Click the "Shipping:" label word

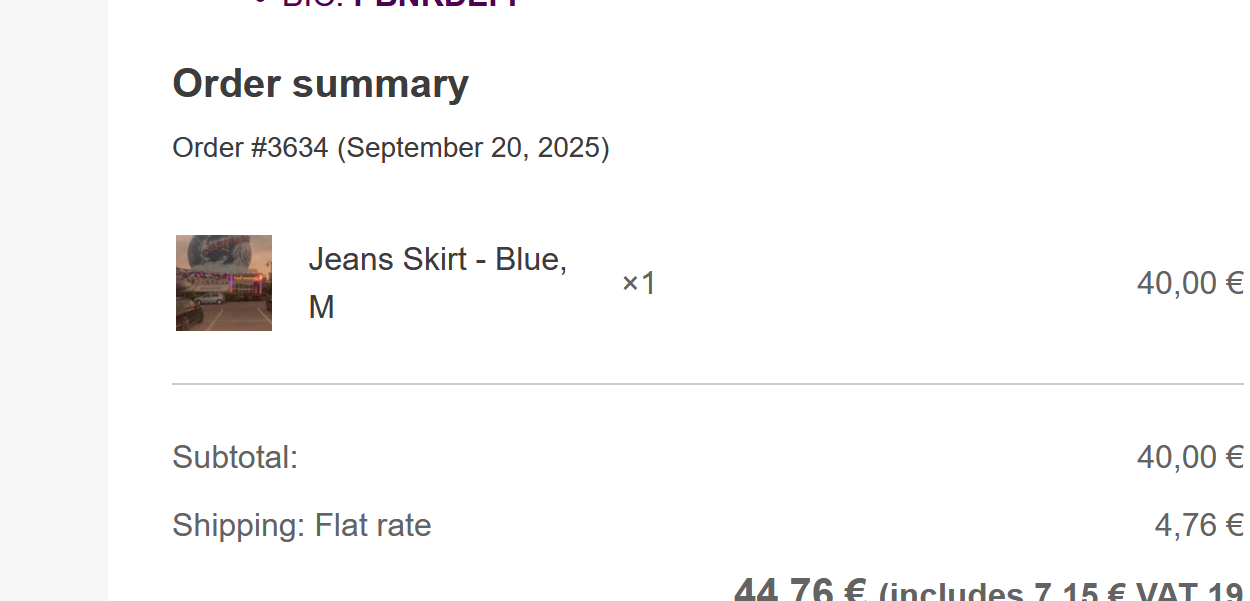(238, 526)
